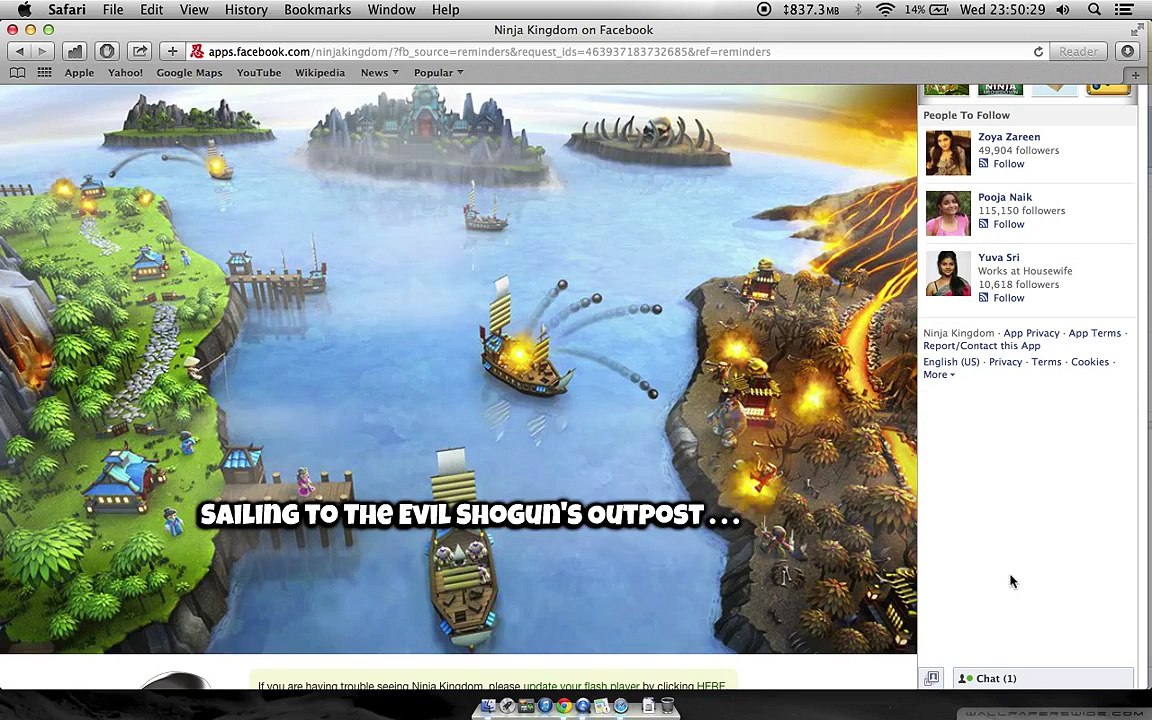Open the App Privacy link
This screenshot has width=1152, height=720.
(x=1032, y=333)
